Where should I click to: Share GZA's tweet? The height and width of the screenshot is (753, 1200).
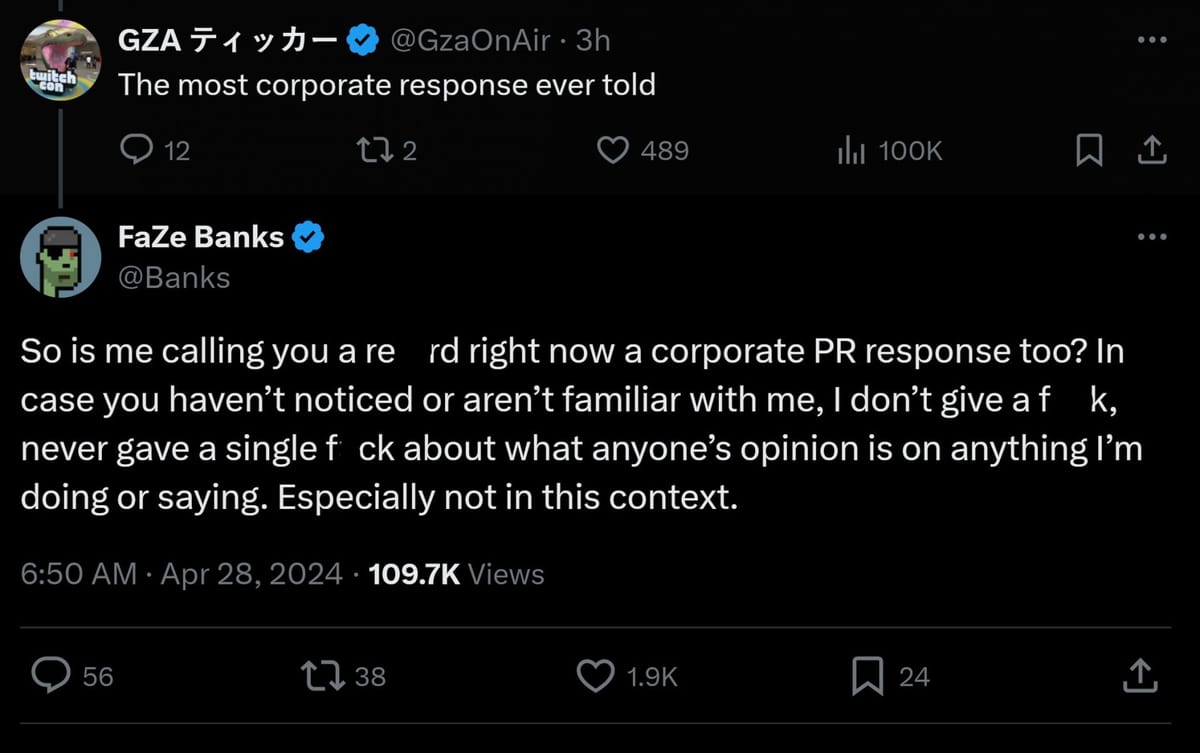point(1152,150)
